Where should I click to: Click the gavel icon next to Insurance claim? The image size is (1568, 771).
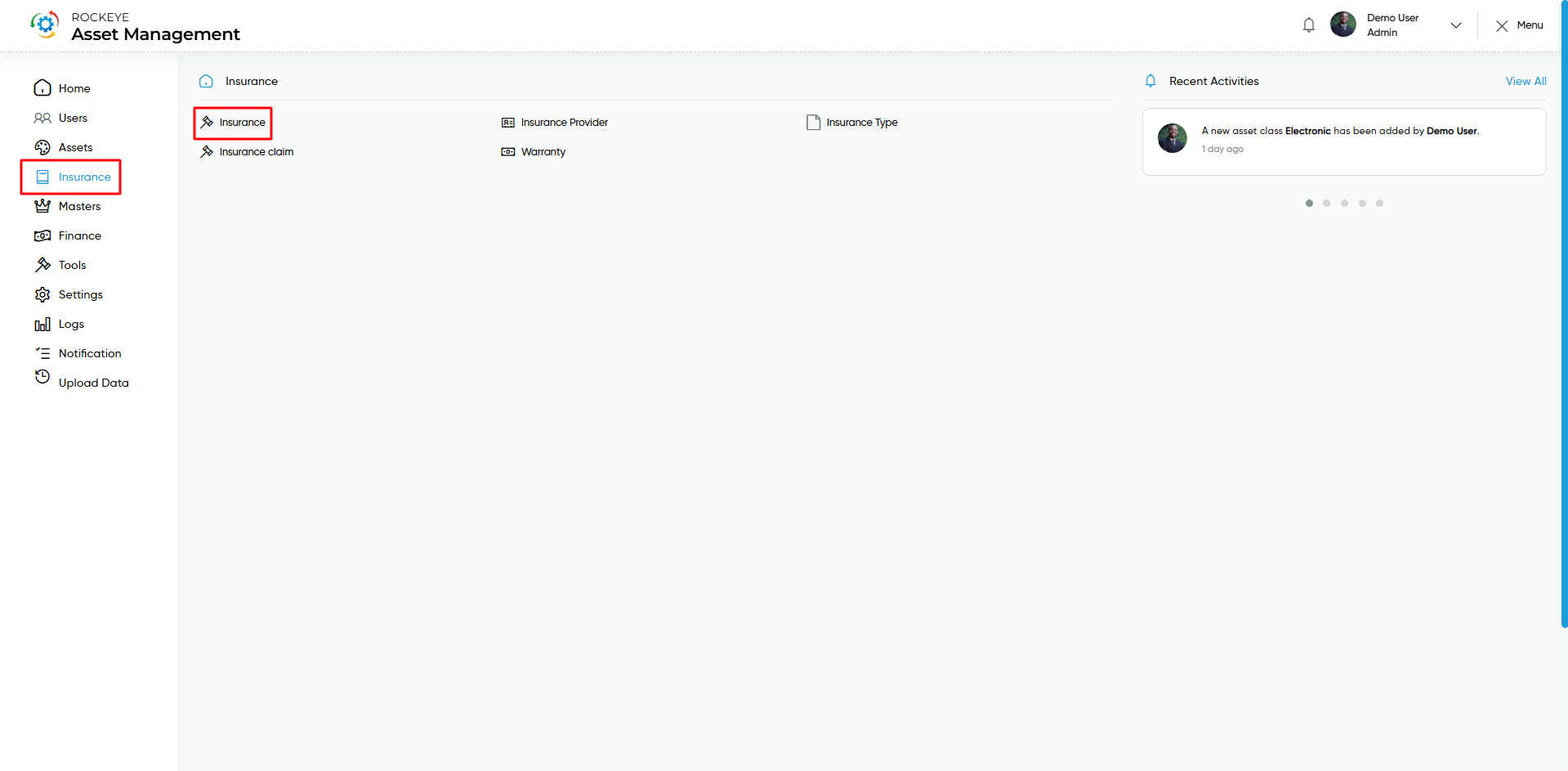[x=207, y=151]
